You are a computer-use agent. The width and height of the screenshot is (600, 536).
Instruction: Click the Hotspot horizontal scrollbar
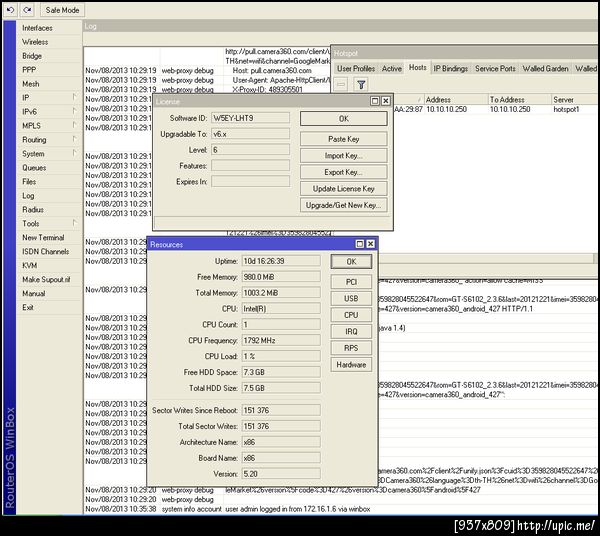486,259
